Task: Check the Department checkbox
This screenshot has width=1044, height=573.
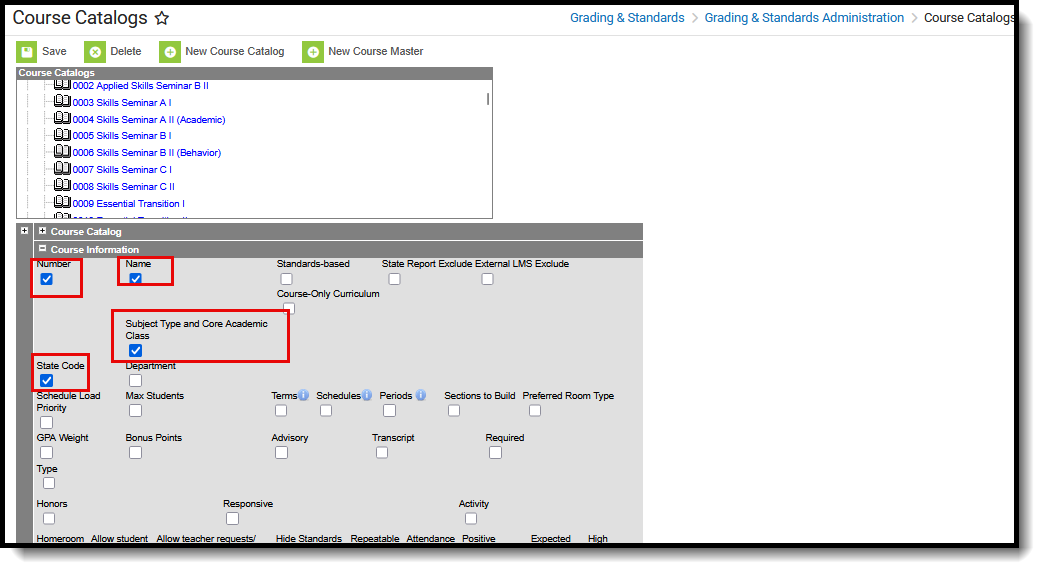Action: [135, 381]
